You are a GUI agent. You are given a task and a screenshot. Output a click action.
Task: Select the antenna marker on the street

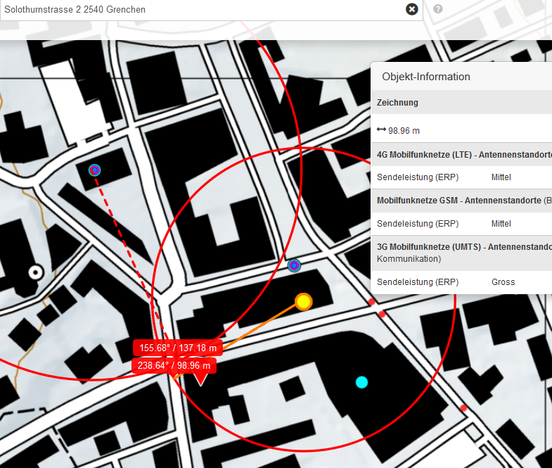click(x=294, y=266)
